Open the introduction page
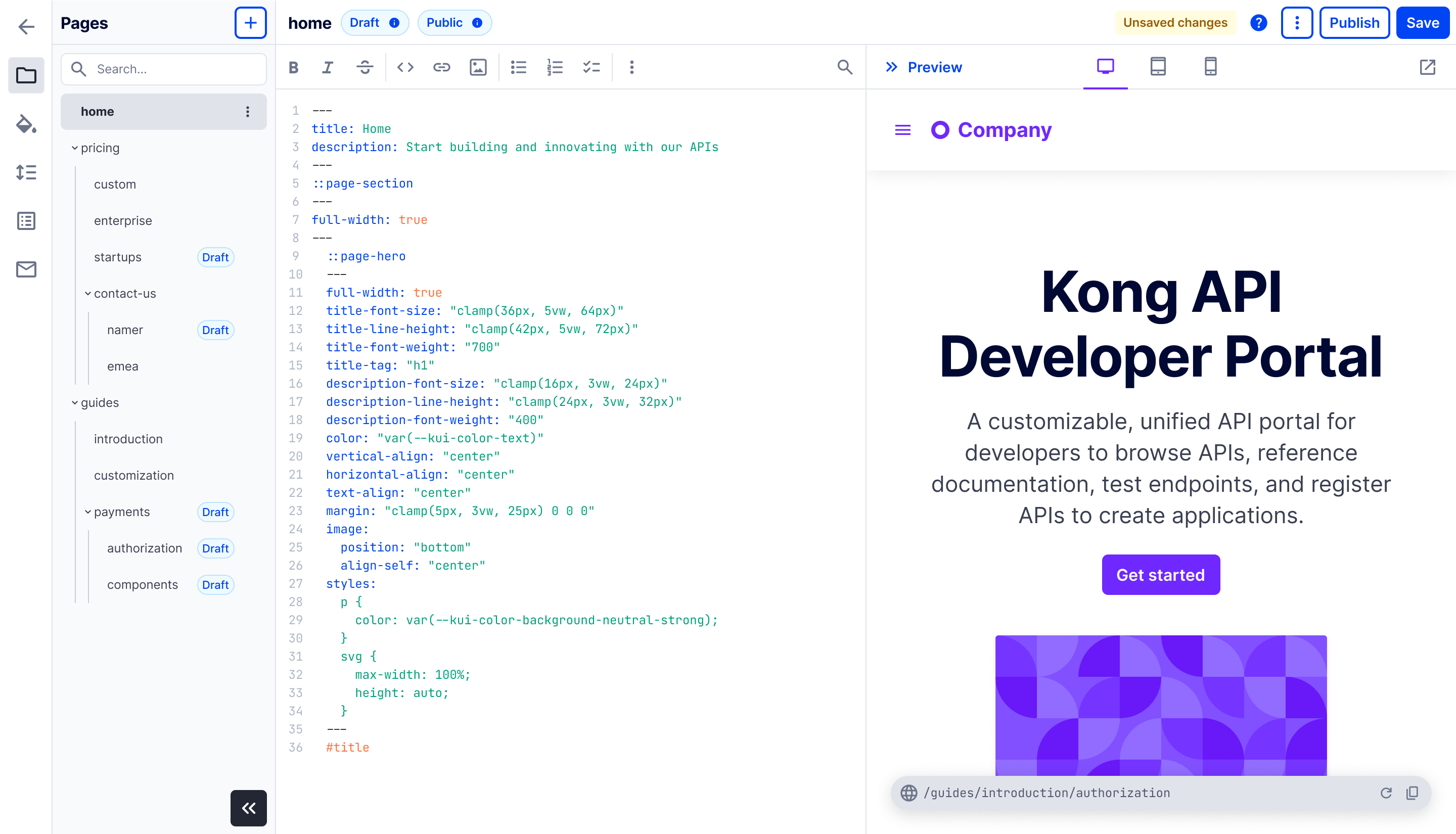The width and height of the screenshot is (1456, 834). 128,439
